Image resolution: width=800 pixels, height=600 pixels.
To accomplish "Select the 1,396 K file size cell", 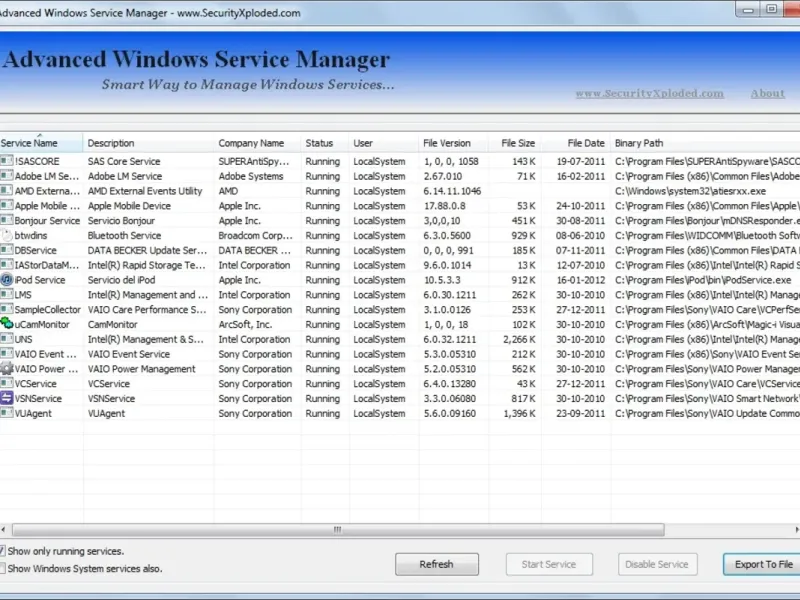I will (519, 413).
